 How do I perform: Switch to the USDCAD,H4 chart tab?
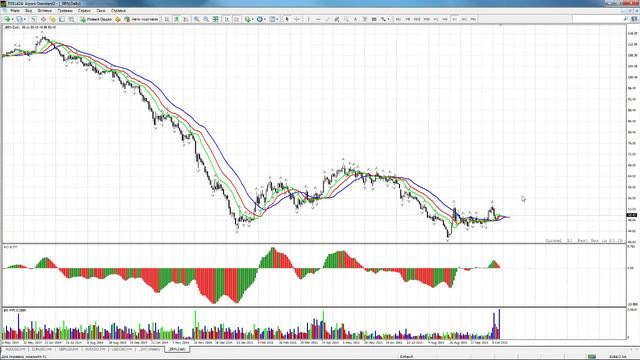(x=122, y=349)
